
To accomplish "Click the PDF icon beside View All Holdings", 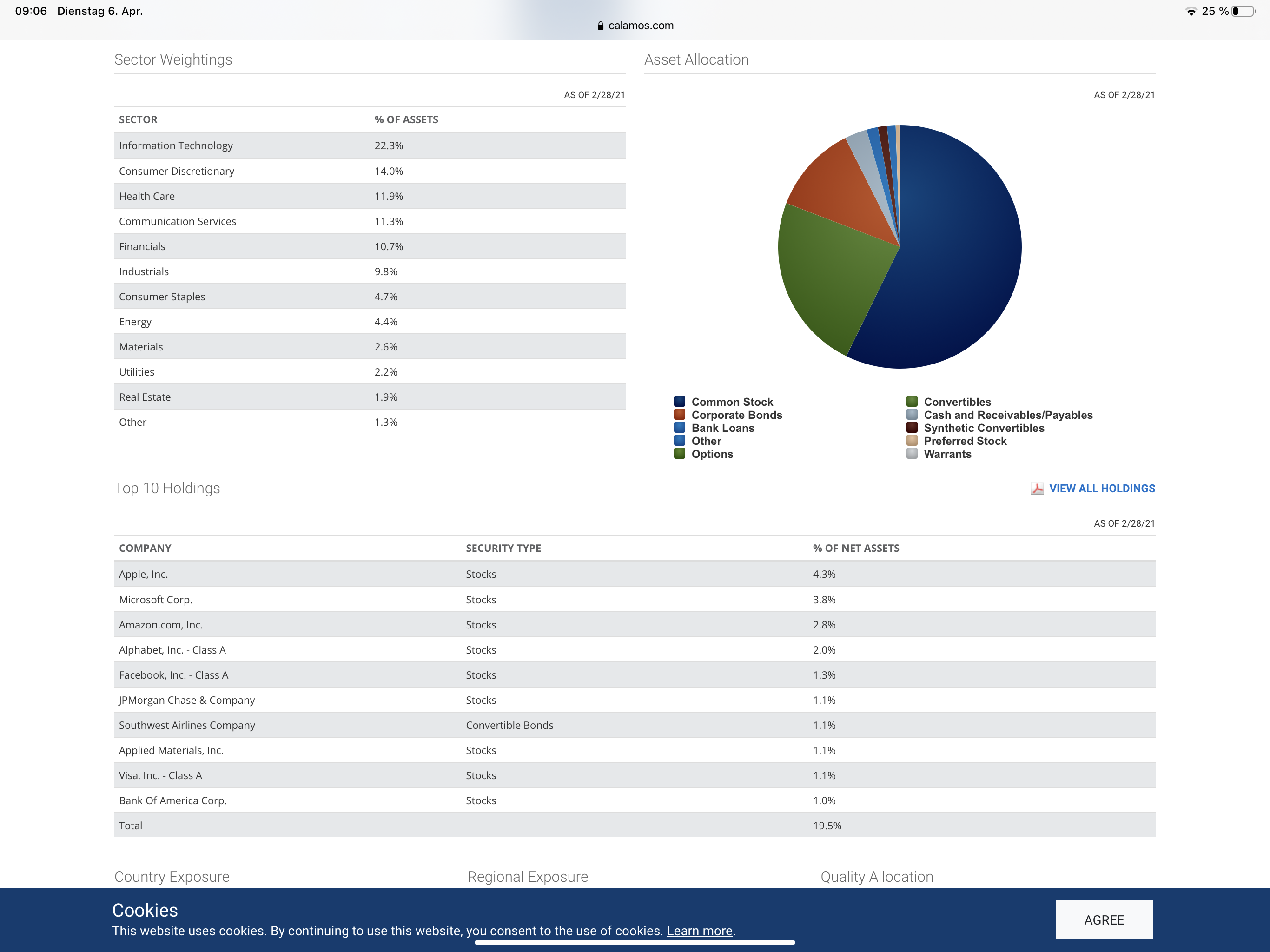I will (x=1037, y=489).
